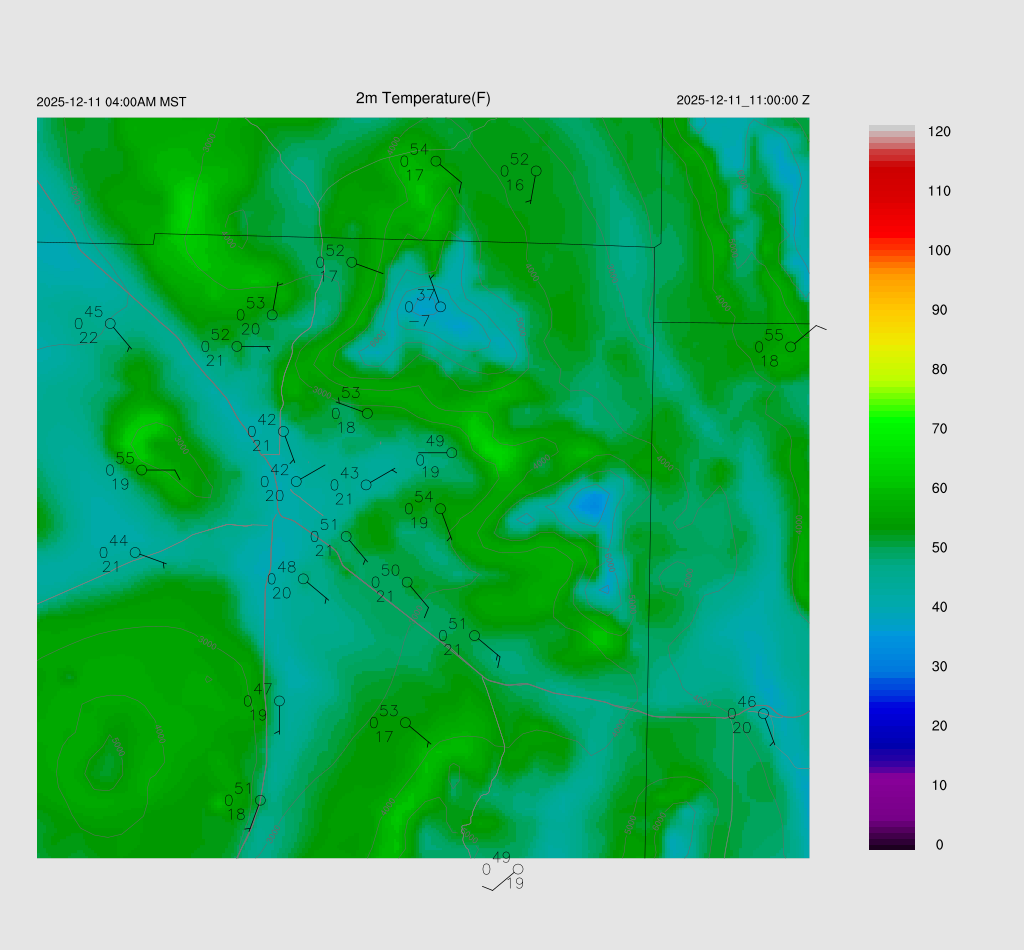Viewport: 1024px width, 950px height.
Task: Click the easternmost station circle reading 55 and 18
Action: point(790,346)
